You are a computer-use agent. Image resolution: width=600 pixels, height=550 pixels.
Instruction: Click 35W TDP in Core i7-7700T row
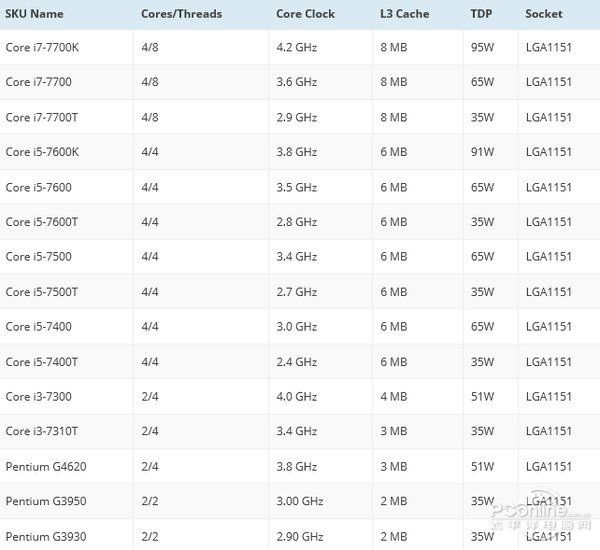[483, 118]
